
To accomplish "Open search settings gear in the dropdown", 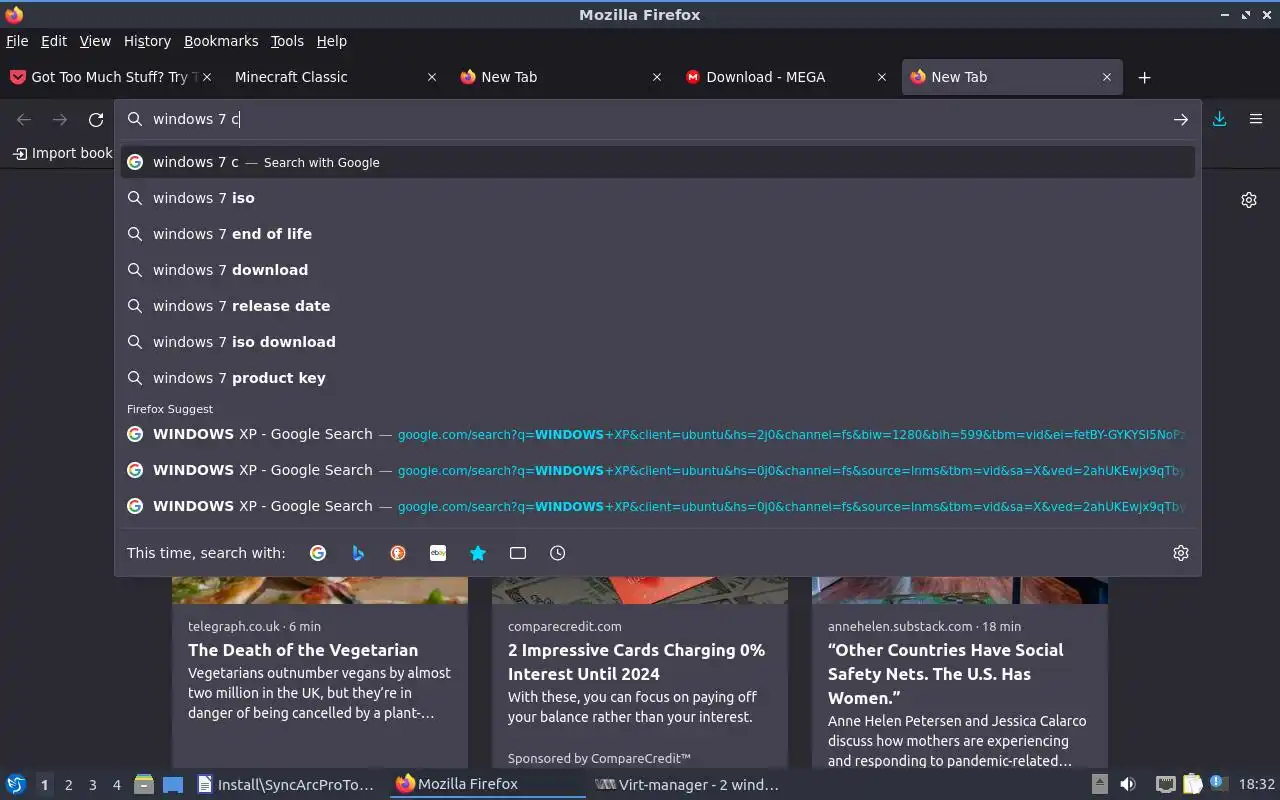I will coord(1181,553).
